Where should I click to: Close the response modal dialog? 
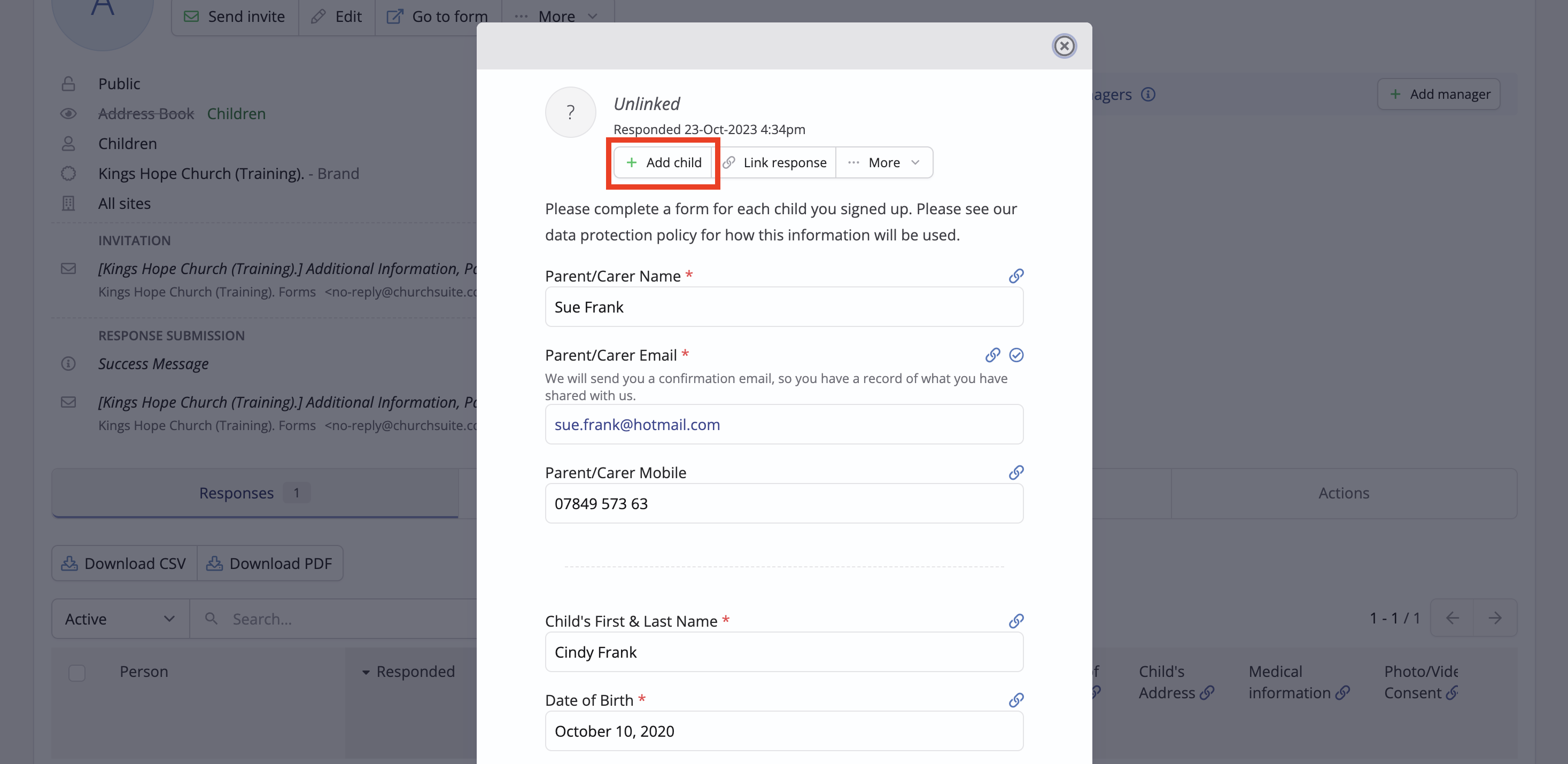pos(1064,46)
